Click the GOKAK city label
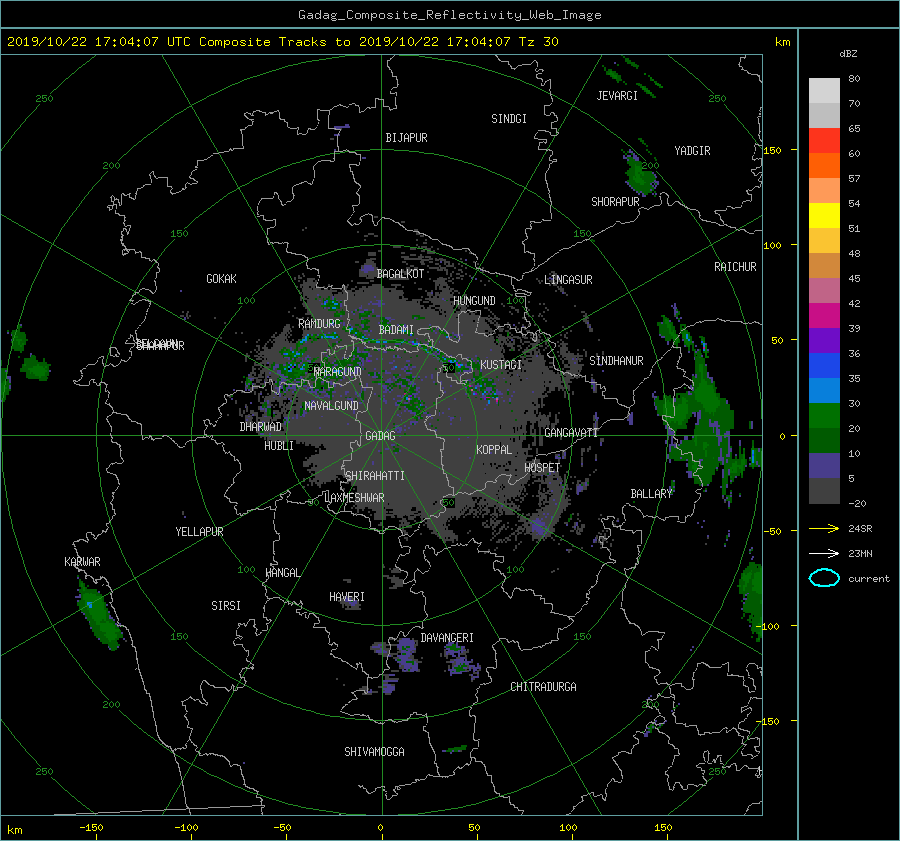 221,278
